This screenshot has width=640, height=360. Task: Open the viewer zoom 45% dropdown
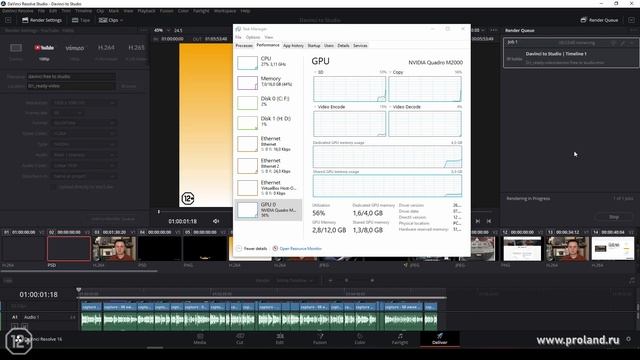coord(162,31)
